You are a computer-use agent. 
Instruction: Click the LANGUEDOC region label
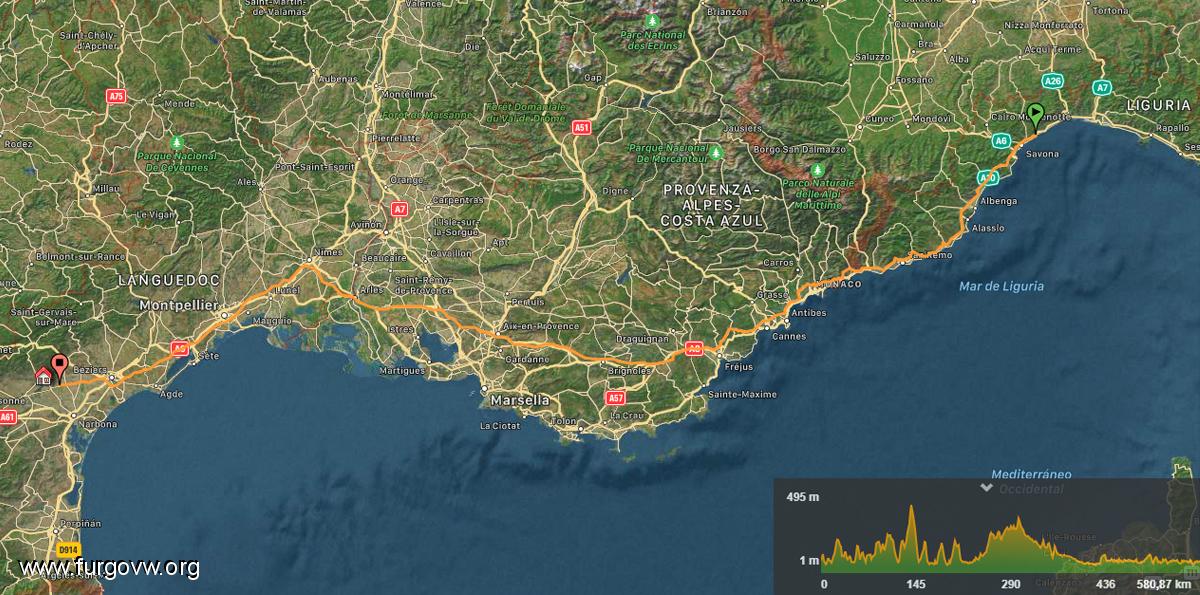167,280
